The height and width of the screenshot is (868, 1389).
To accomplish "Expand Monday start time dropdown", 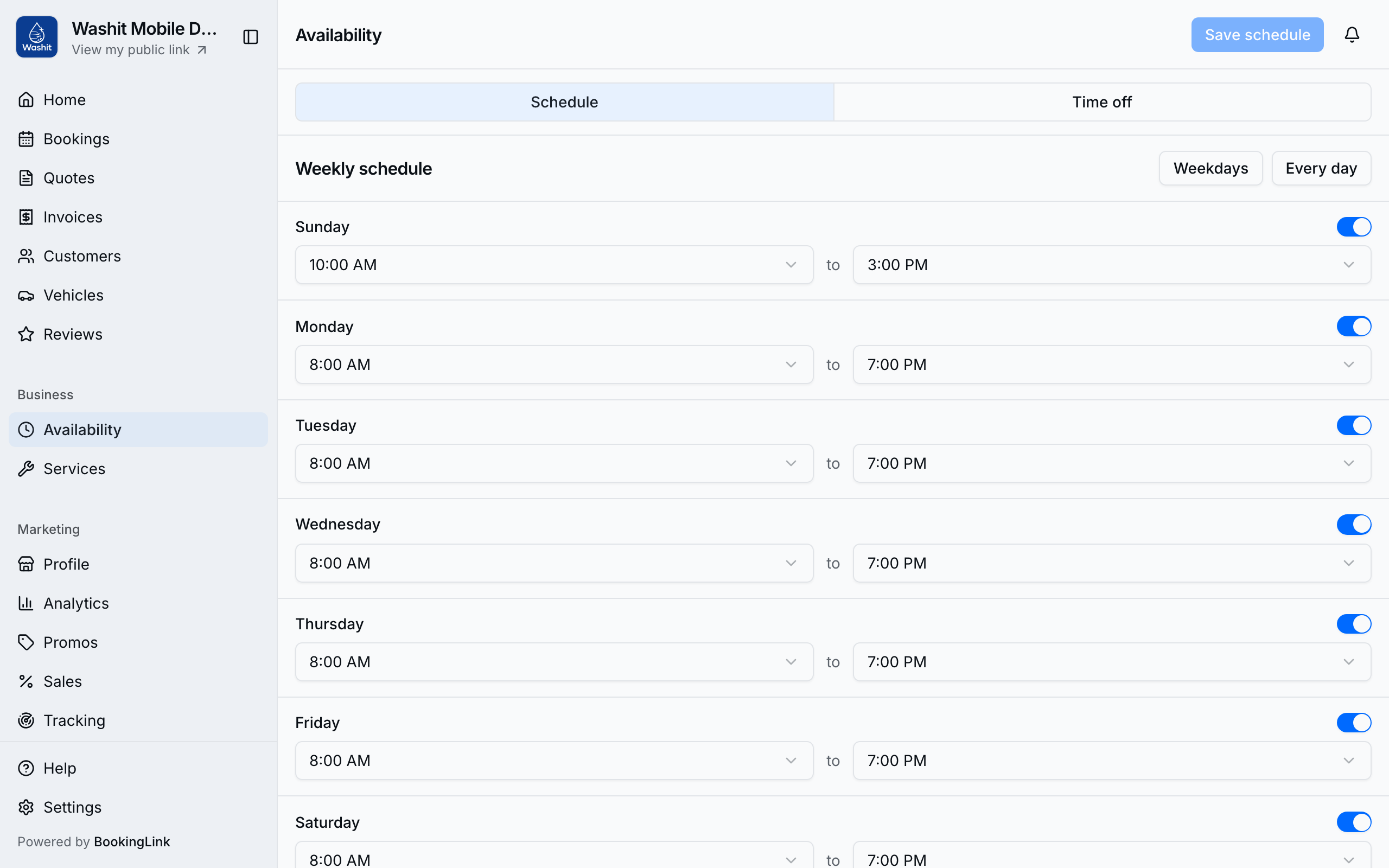I will coord(554,365).
